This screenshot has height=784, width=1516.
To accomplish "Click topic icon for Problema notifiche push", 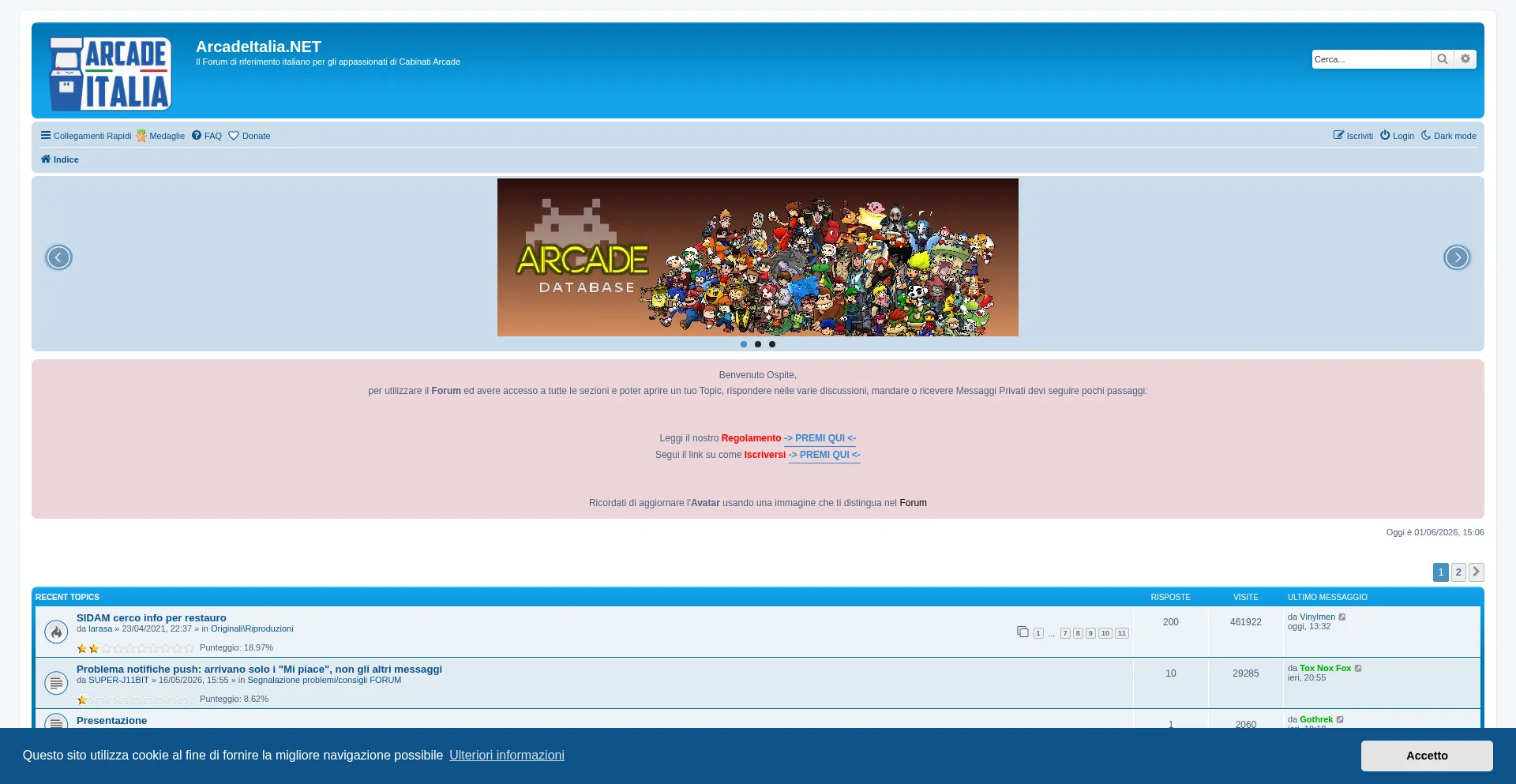I will point(56,683).
